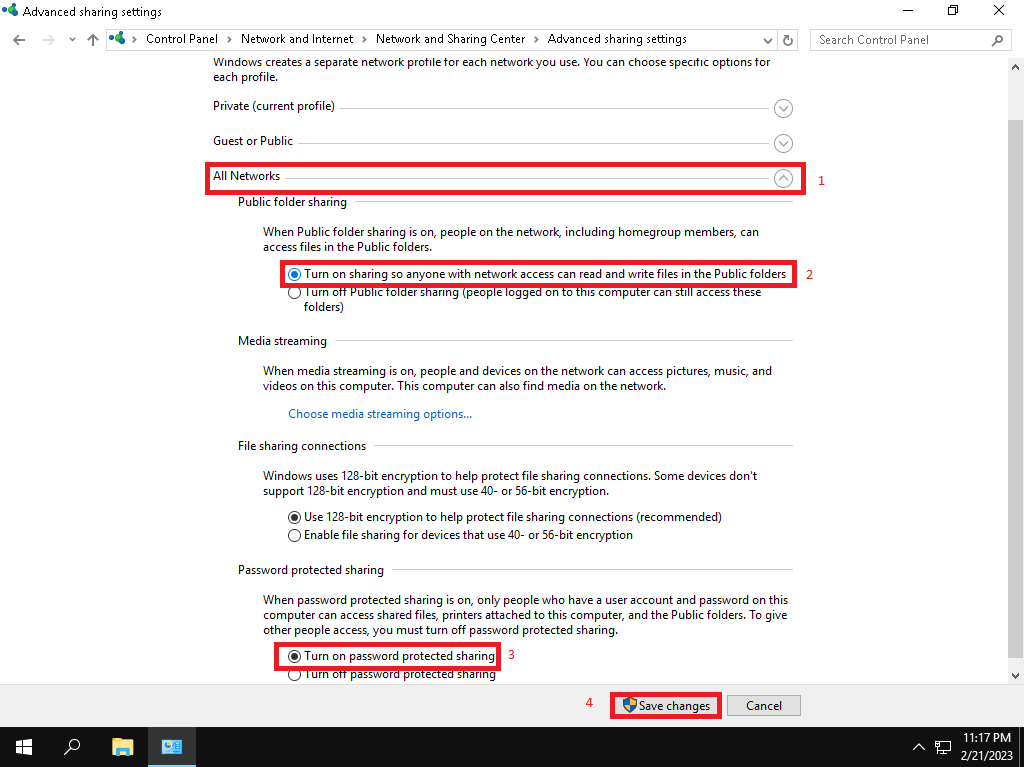Expand the Private (current profile) section
Viewport: 1024px width, 767px height.
783,108
